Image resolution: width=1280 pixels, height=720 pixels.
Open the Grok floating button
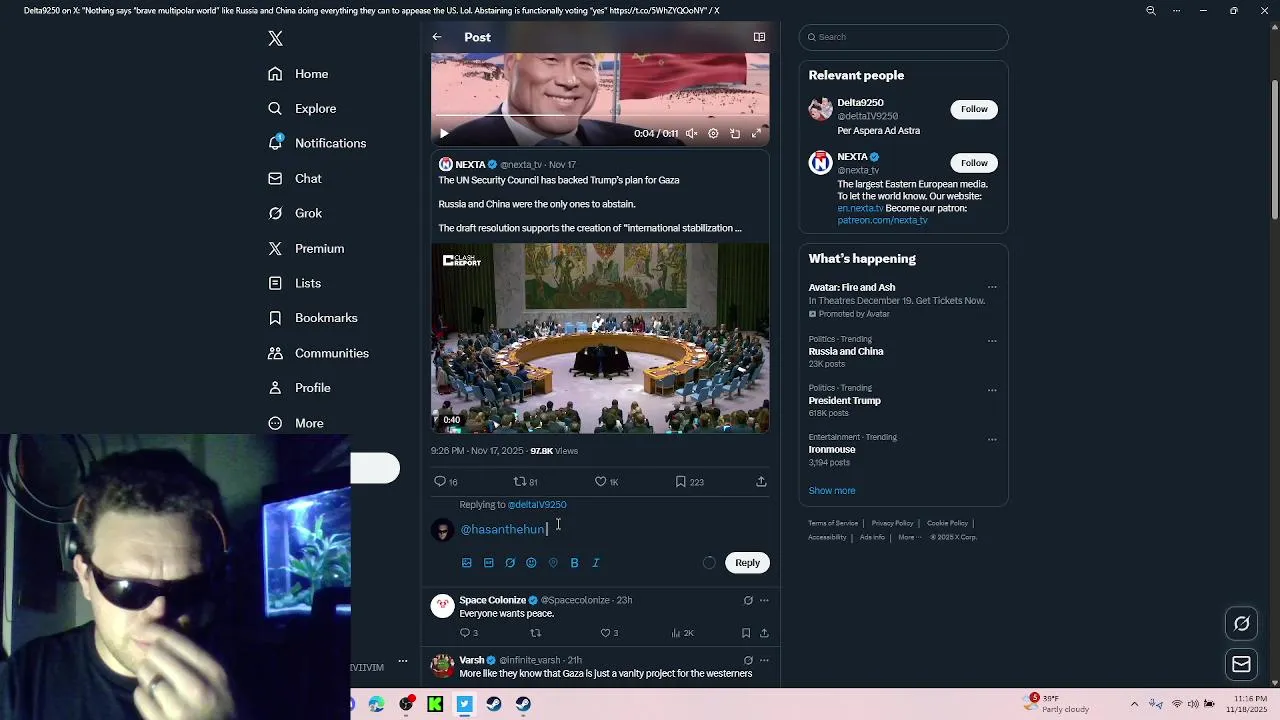click(x=1242, y=624)
